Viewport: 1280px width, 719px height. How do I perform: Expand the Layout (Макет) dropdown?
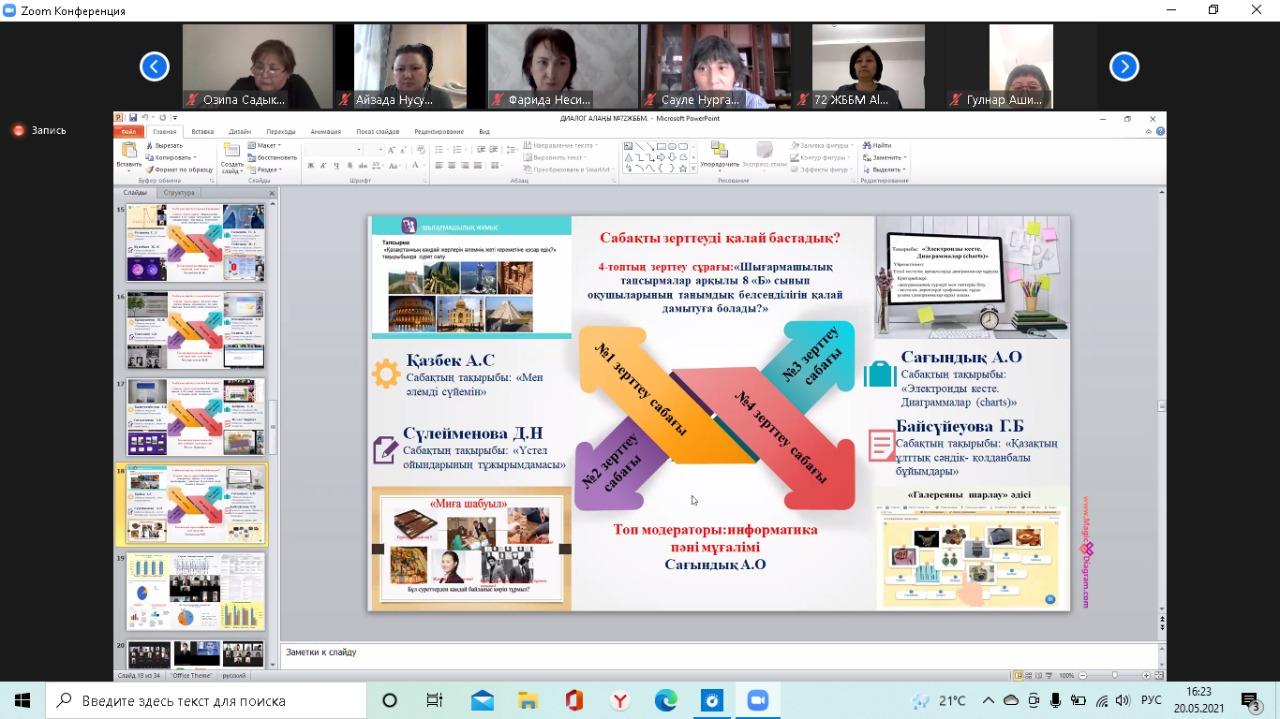pyautogui.click(x=266, y=145)
